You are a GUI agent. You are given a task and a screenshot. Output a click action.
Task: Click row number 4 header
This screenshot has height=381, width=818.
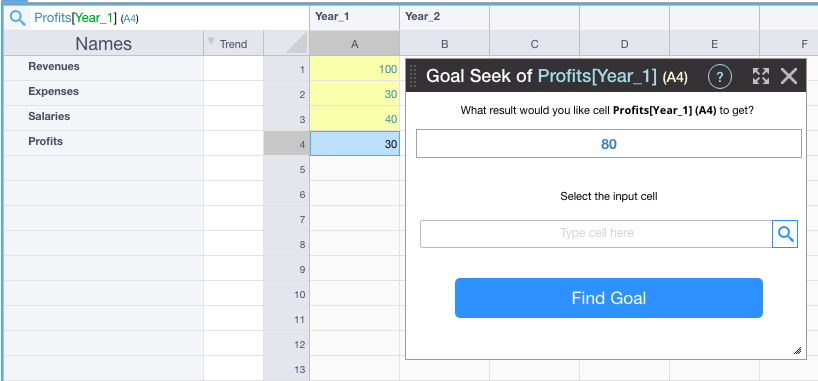point(286,144)
